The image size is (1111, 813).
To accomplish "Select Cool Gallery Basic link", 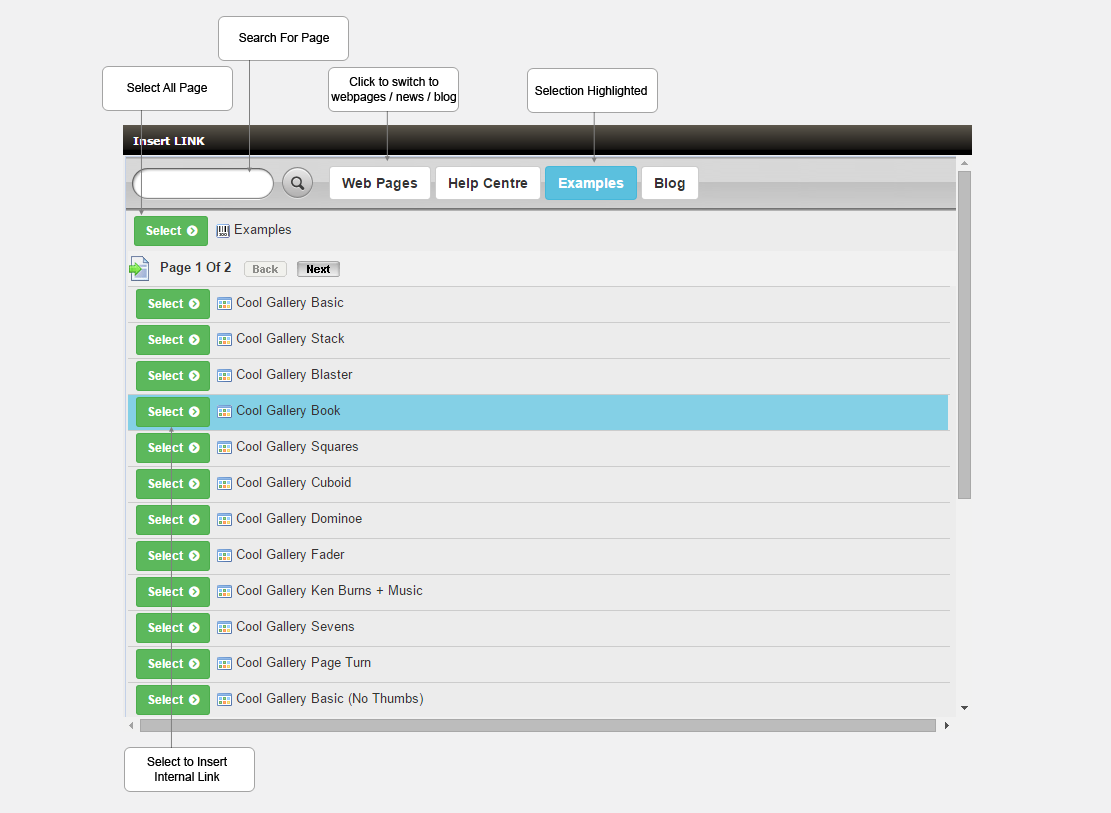I will click(x=173, y=304).
